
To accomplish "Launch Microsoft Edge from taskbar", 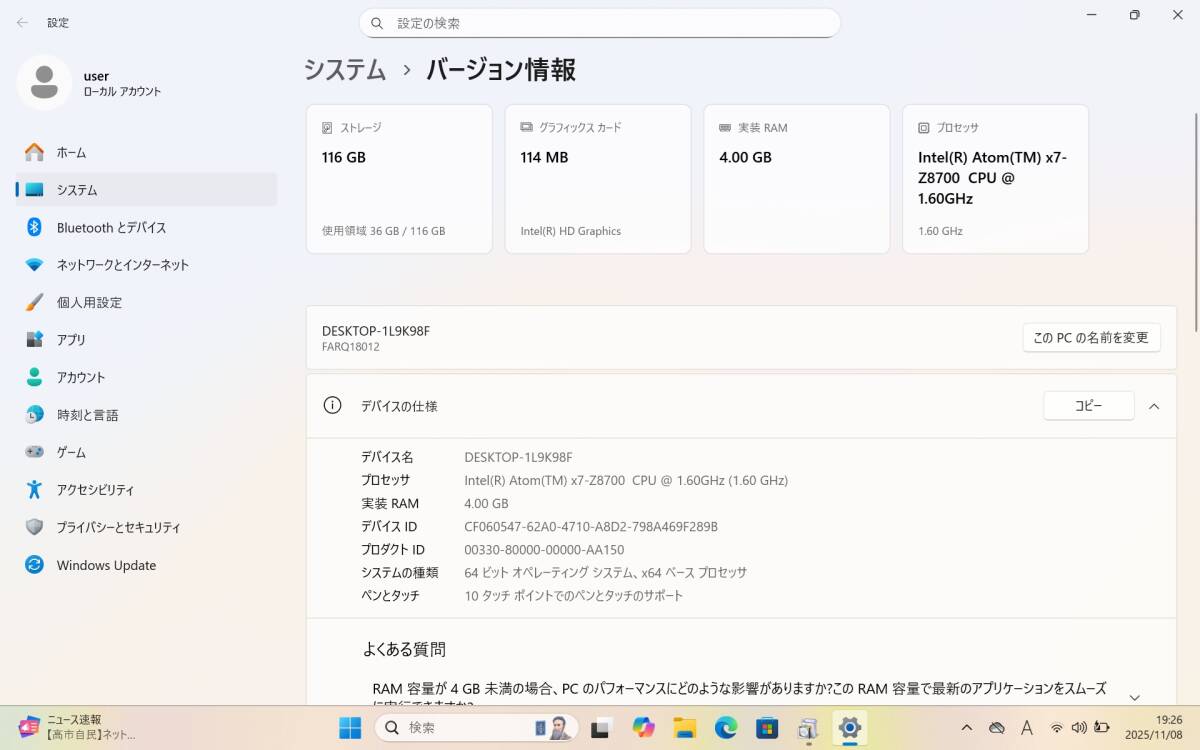I will 726,728.
